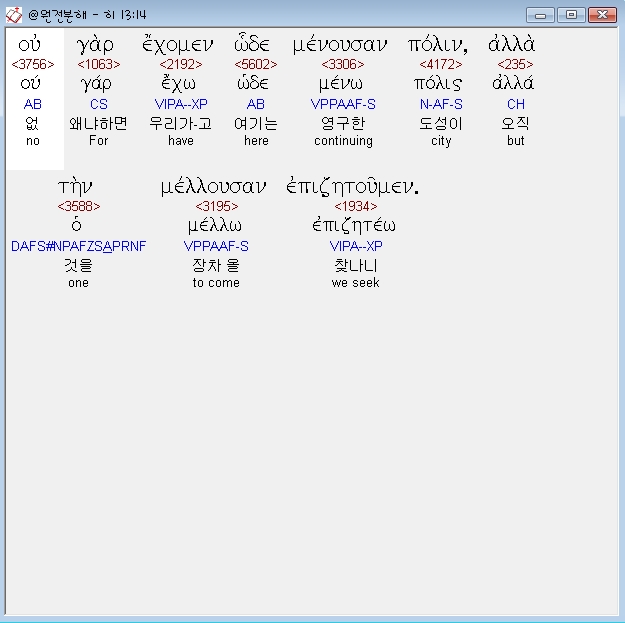Open Strong's number <5602>
This screenshot has width=625, height=623.
coord(256,64)
